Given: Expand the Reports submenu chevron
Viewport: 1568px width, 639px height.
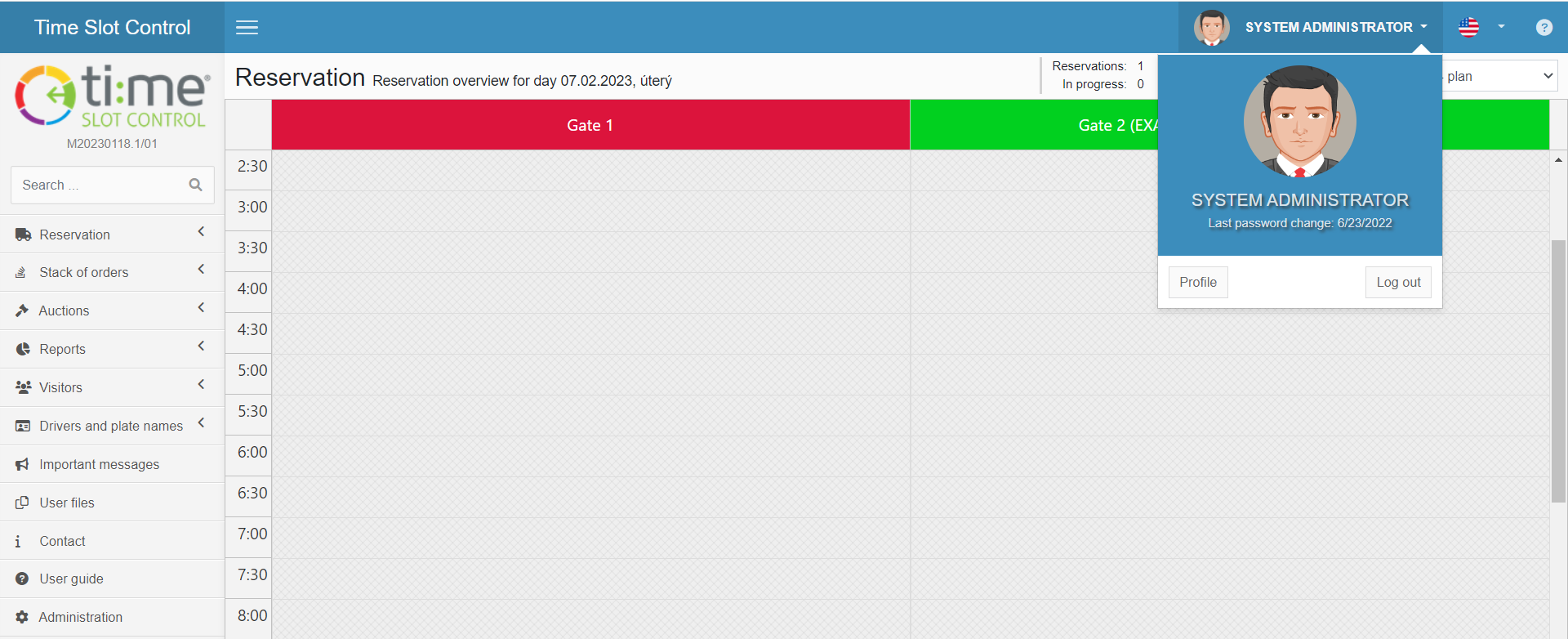Looking at the screenshot, I should click(x=201, y=346).
